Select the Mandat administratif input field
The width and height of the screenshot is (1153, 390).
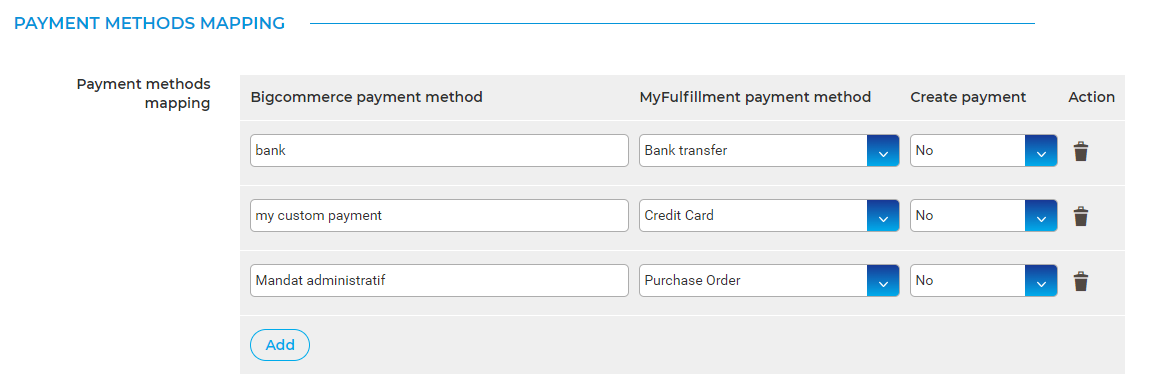(439, 280)
